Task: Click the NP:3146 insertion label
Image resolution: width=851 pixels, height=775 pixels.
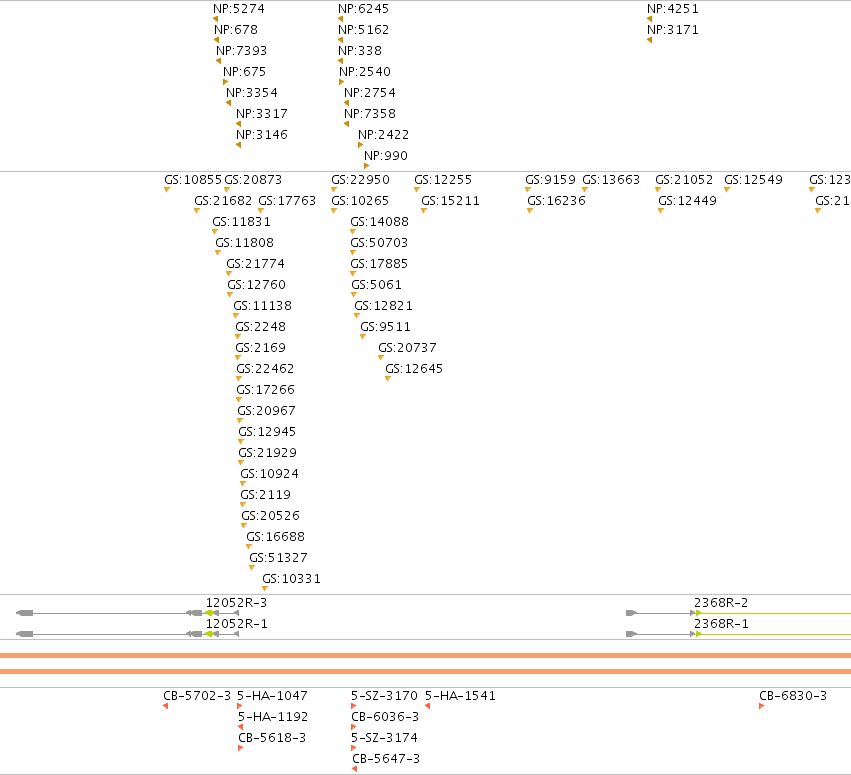Action: click(262, 135)
